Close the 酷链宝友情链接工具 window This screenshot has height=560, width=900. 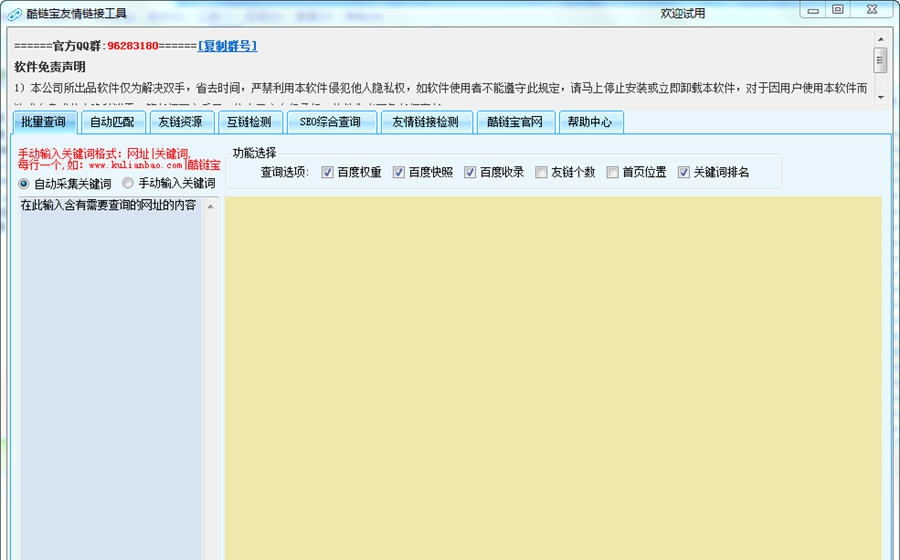(x=872, y=10)
